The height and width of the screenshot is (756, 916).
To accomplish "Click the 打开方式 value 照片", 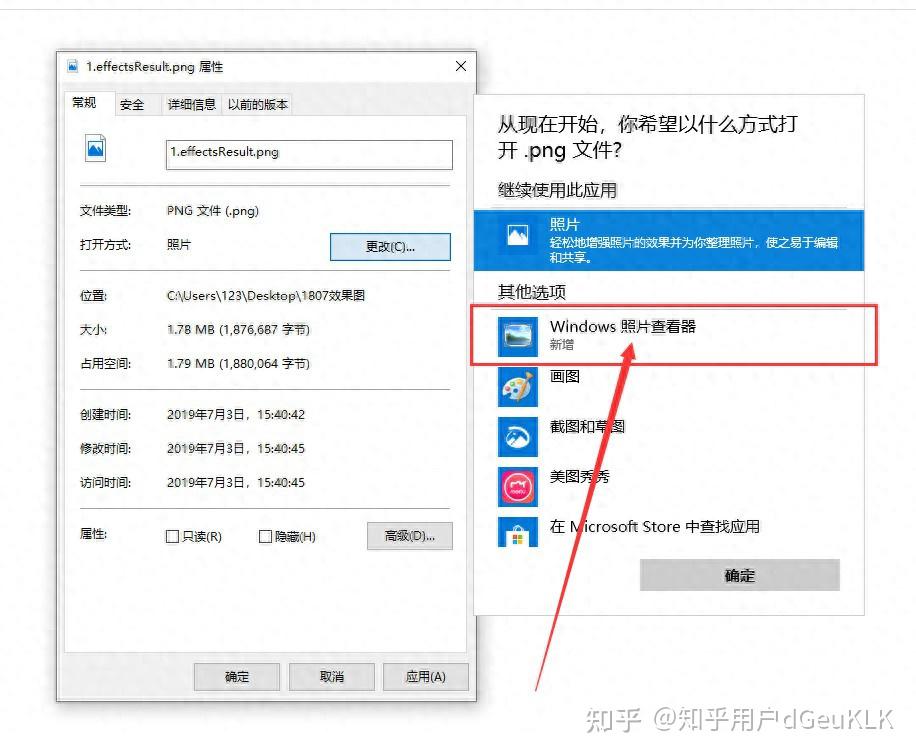I will tap(179, 244).
